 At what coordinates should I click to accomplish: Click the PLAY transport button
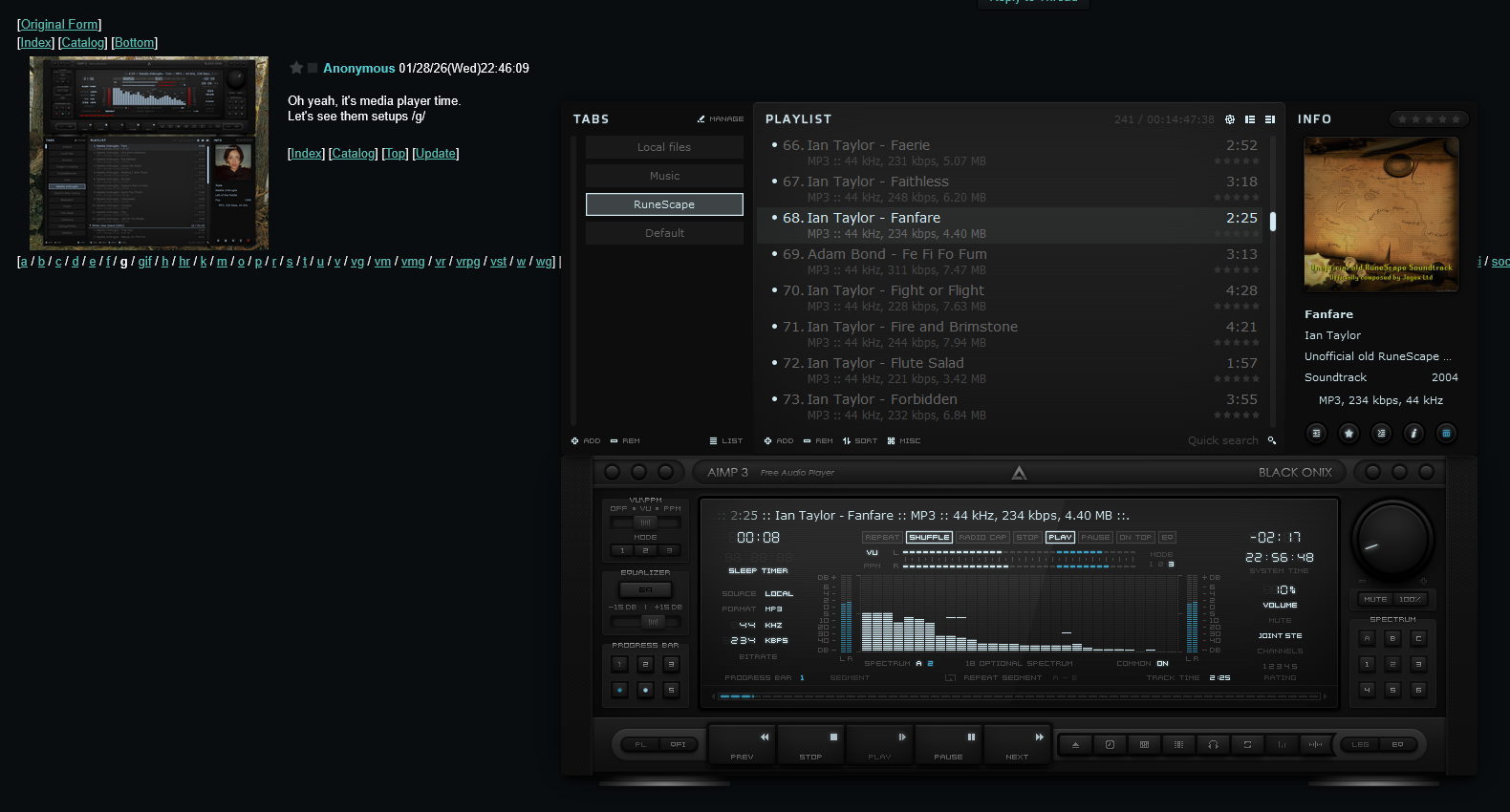click(880, 744)
